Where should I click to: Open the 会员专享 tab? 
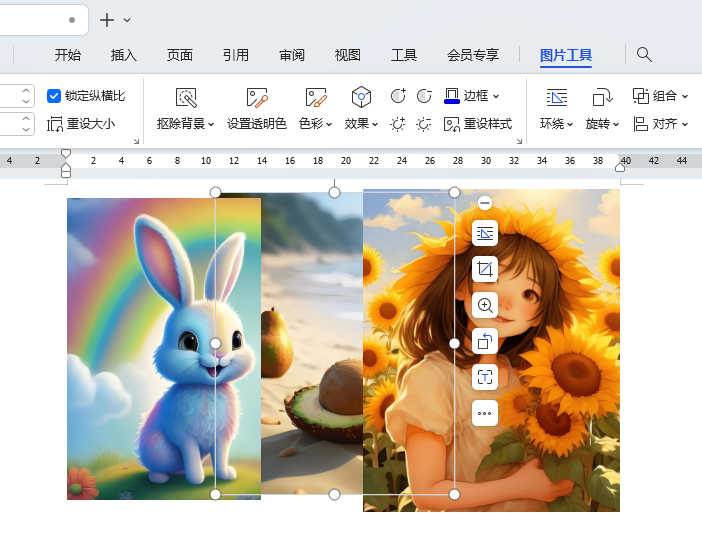[473, 55]
